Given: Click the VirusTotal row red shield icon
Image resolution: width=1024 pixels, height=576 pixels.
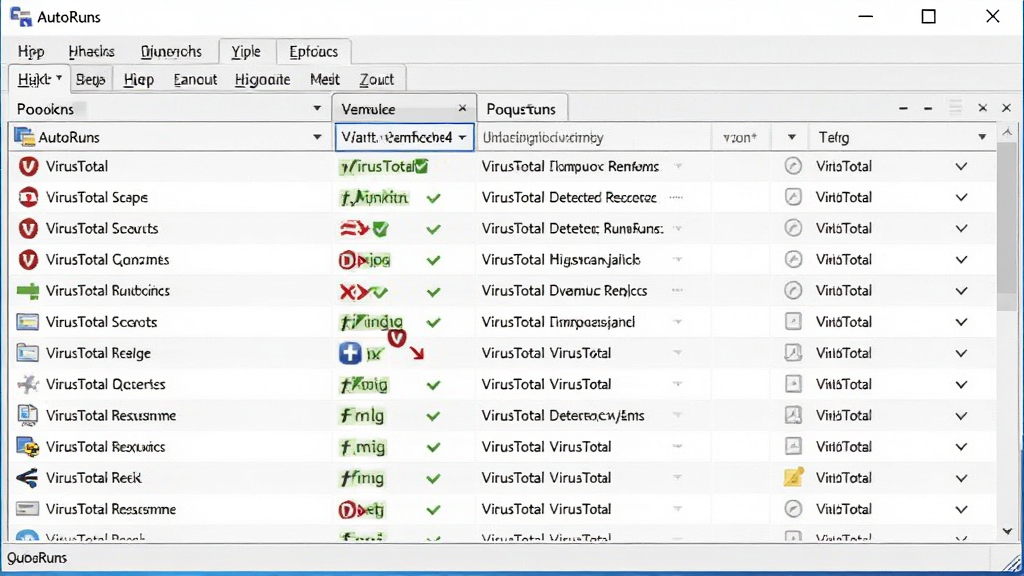Looking at the screenshot, I should click(x=28, y=167).
